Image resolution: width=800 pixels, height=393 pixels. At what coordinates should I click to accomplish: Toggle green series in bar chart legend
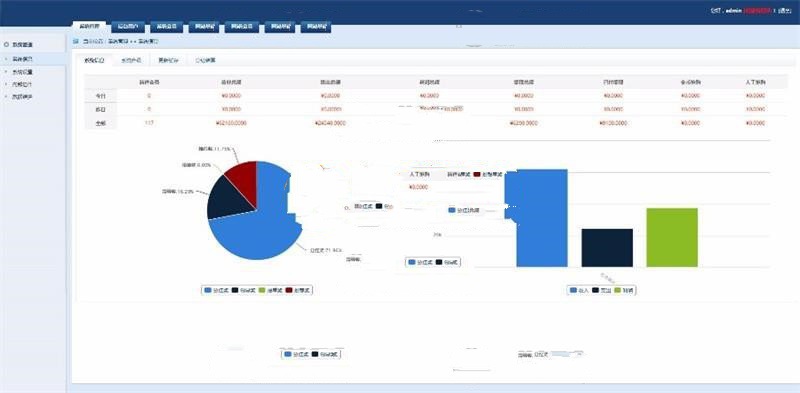click(625, 290)
